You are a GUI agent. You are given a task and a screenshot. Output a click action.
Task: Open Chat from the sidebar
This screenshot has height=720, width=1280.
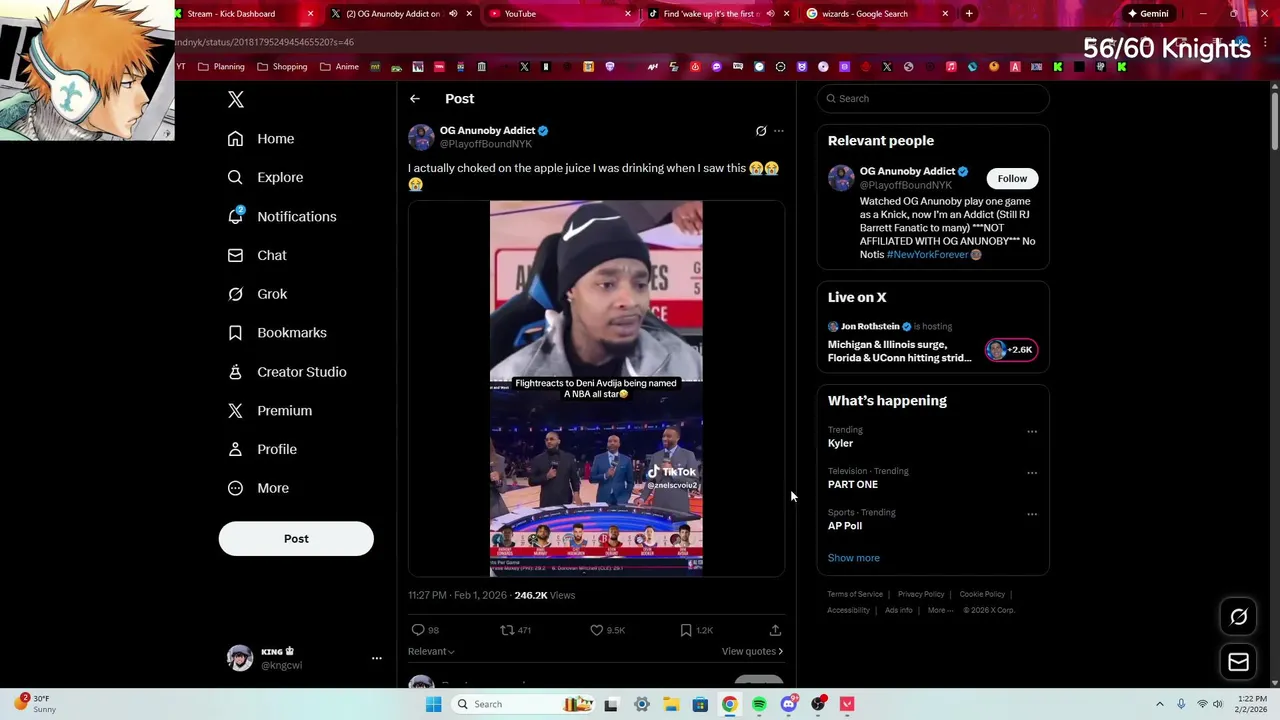(x=257, y=255)
